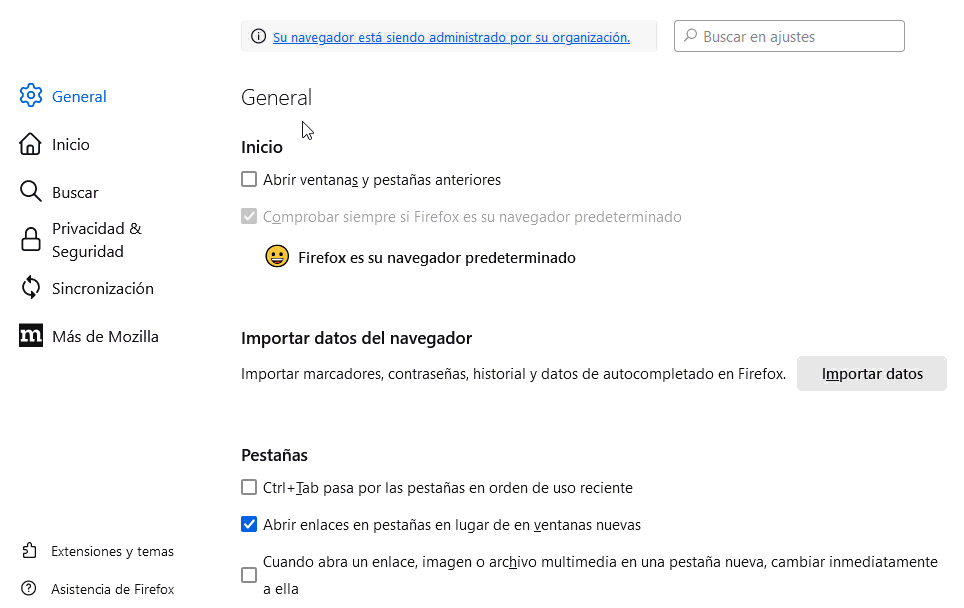Click the Más de Mozilla logo icon
Image resolution: width=964 pixels, height=608 pixels.
pos(31,336)
